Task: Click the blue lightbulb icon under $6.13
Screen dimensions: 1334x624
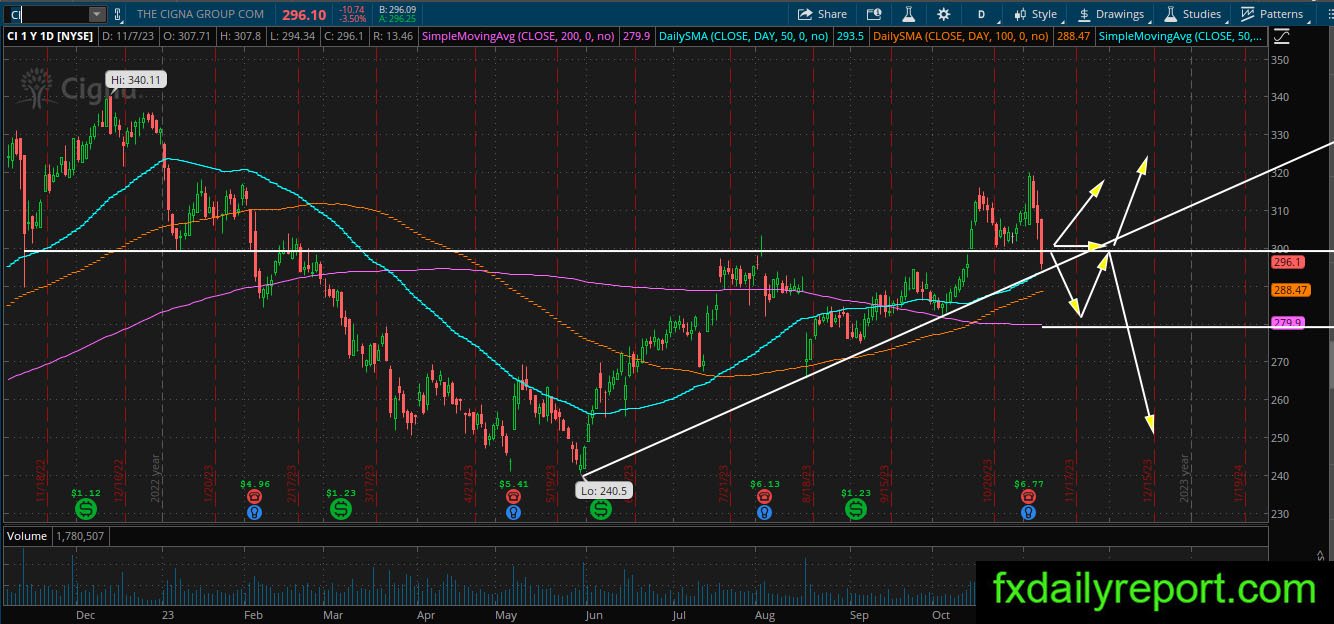Action: coord(764,512)
